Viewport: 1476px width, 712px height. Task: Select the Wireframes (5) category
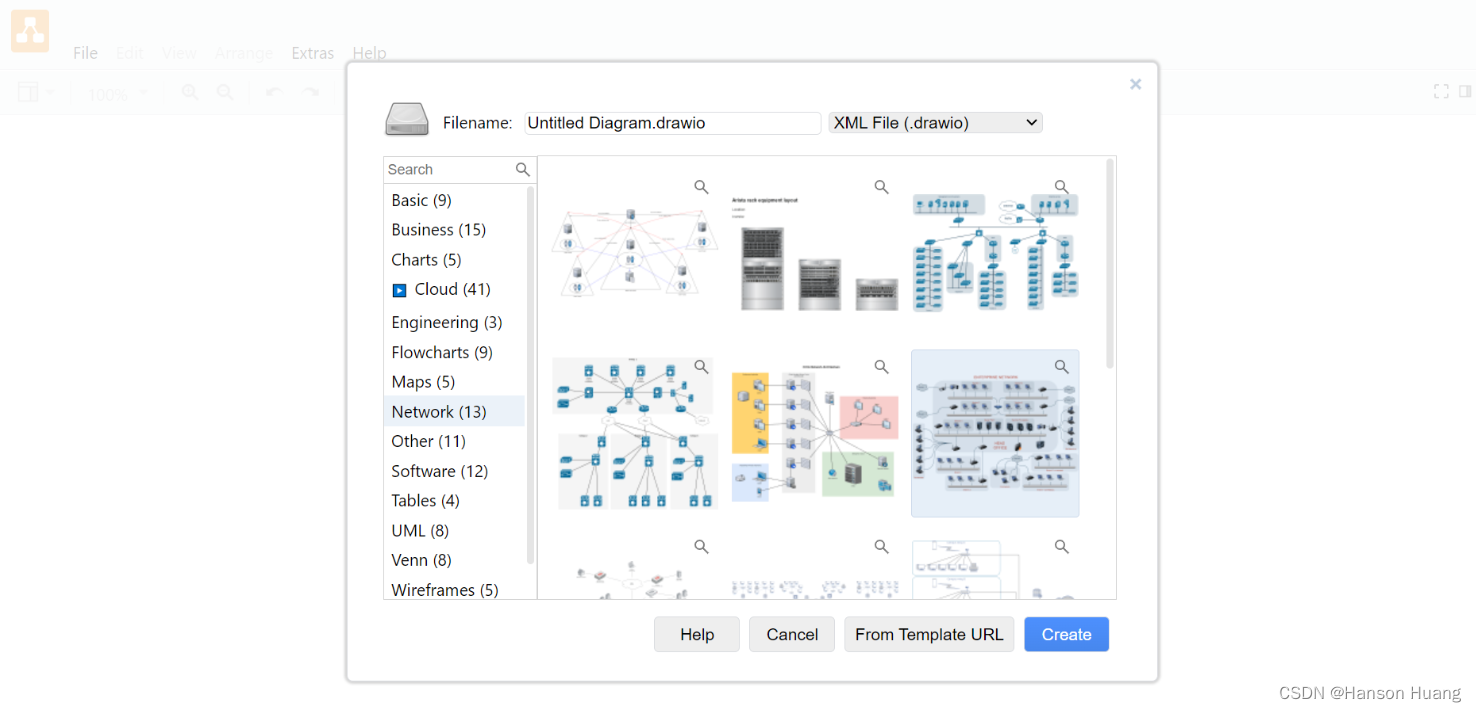coord(454,589)
